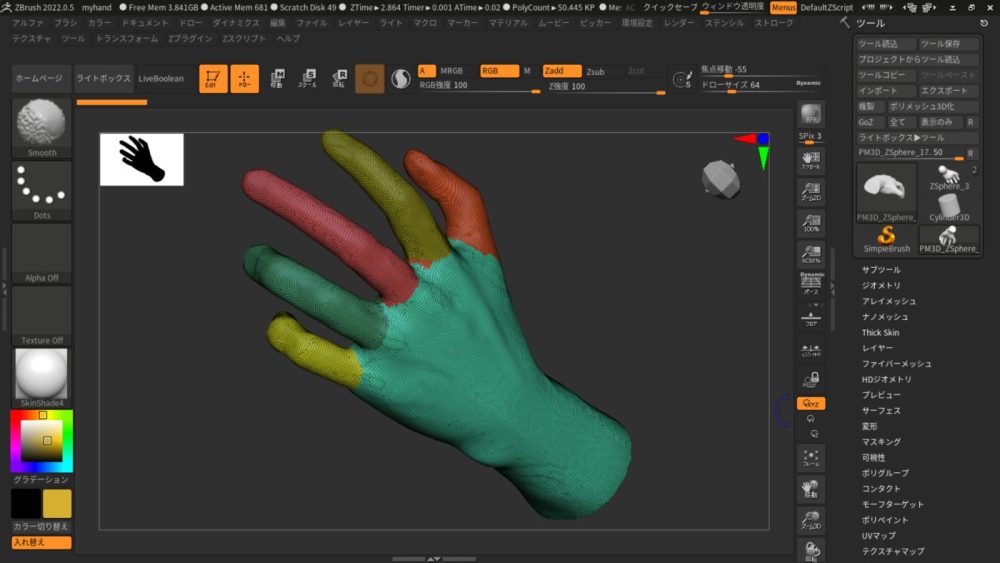Choose the Move (移動) transform icon
Image resolution: width=1000 pixels, height=563 pixels.
[x=276, y=79]
